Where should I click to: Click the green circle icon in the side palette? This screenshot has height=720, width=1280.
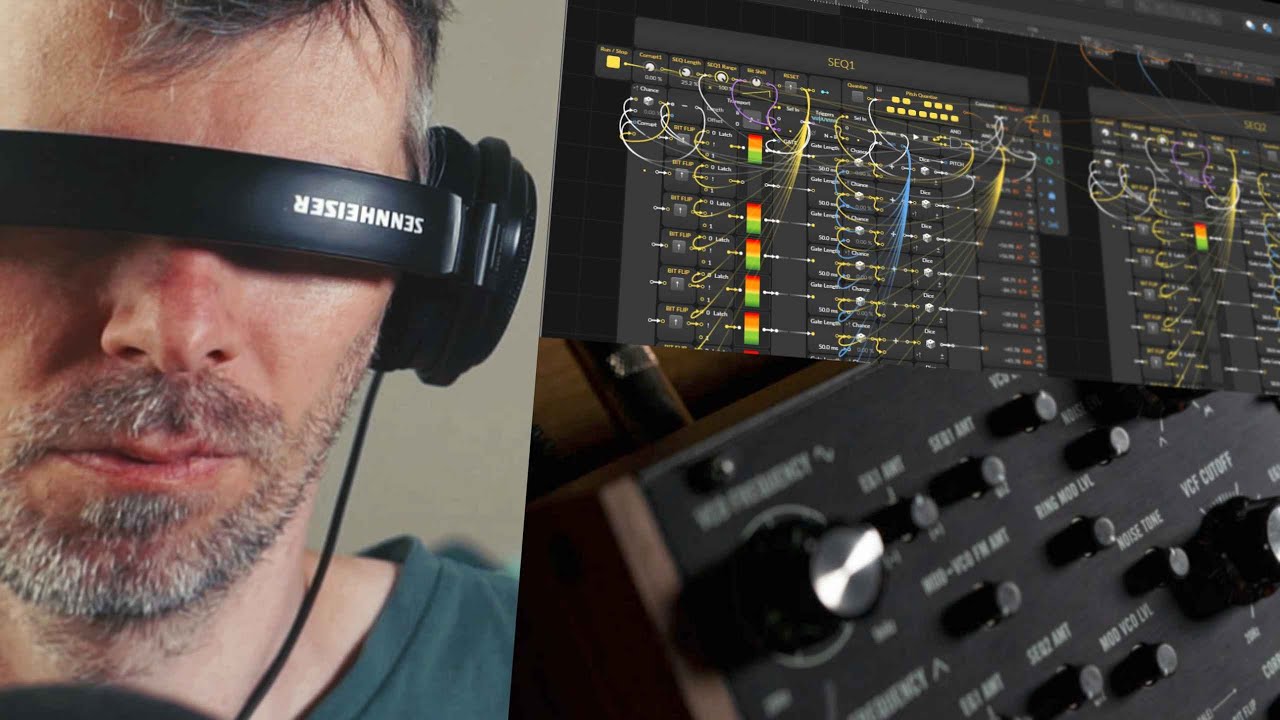pos(1051,161)
